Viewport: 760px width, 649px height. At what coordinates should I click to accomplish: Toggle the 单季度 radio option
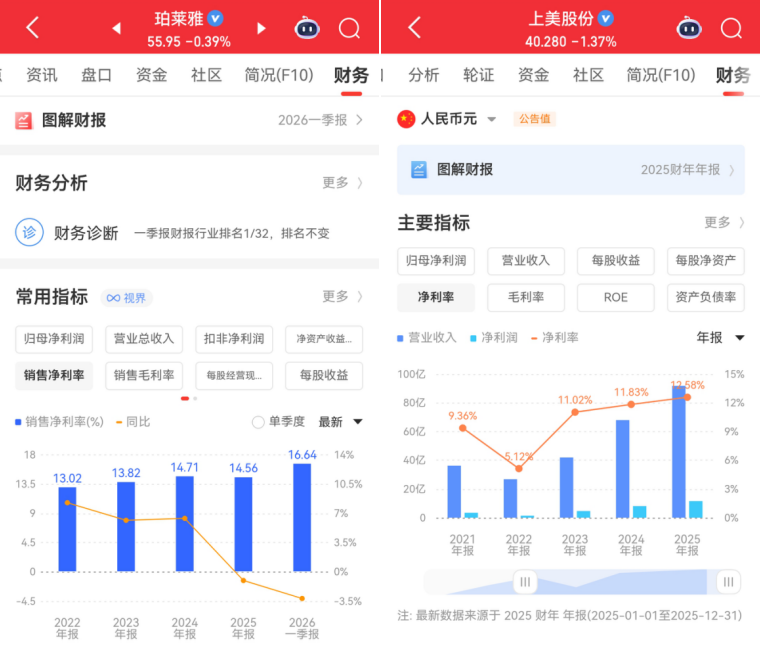258,422
